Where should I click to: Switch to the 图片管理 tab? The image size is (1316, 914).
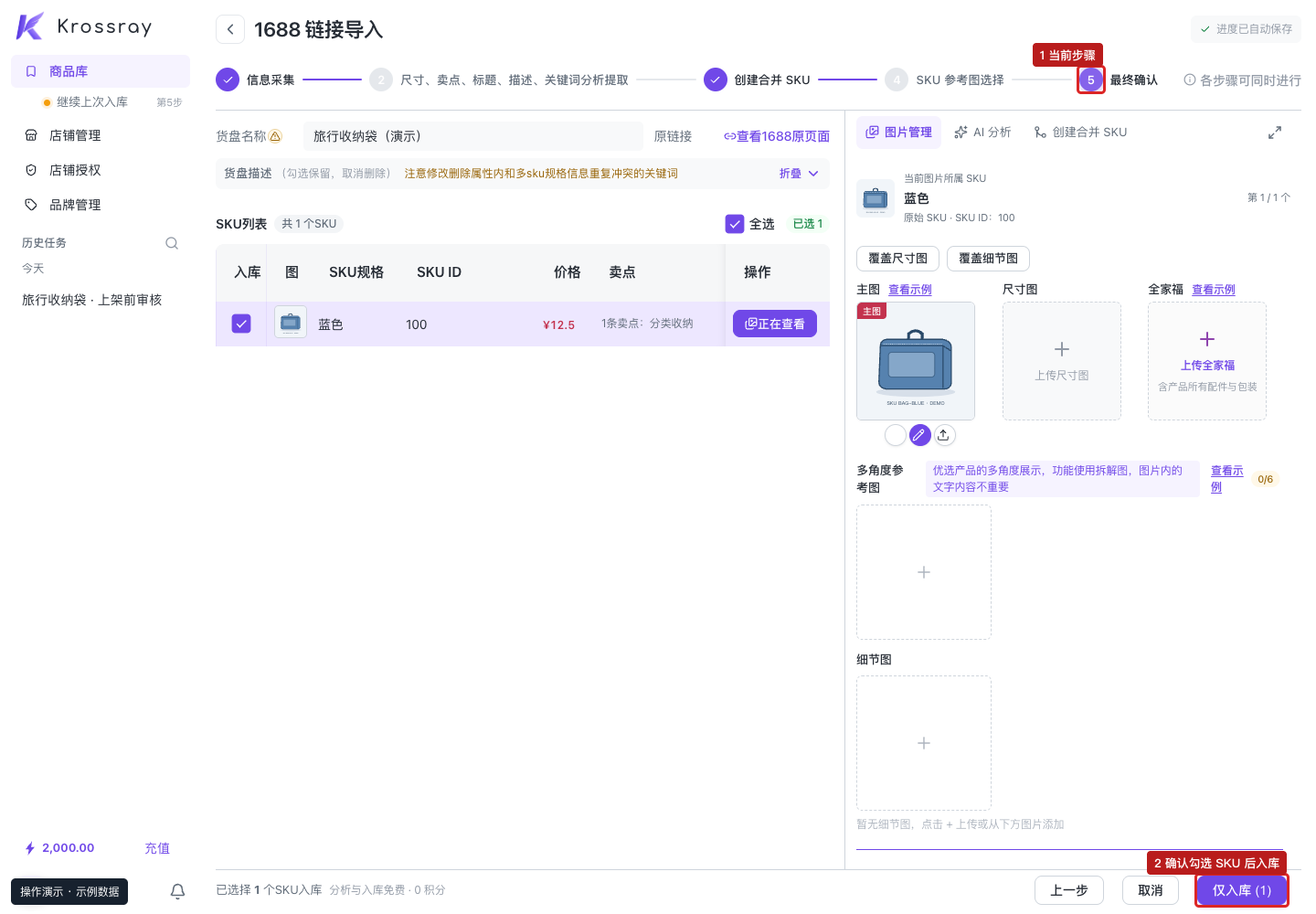click(898, 133)
